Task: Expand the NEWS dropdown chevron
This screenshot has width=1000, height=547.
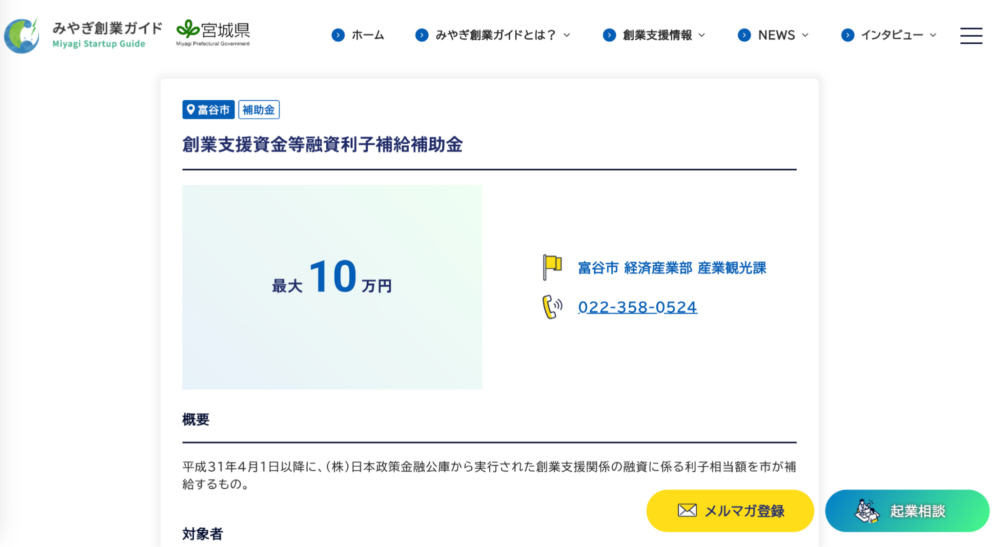Action: (805, 35)
